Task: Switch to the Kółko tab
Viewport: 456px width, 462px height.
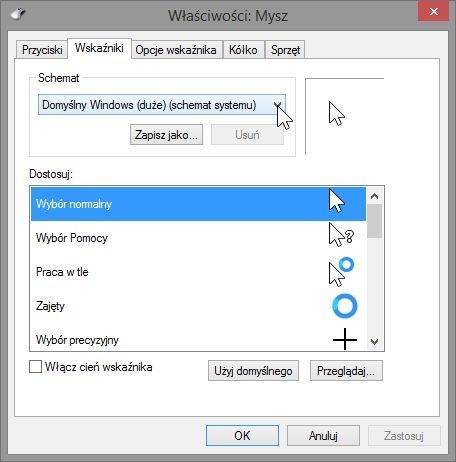Action: (x=243, y=50)
